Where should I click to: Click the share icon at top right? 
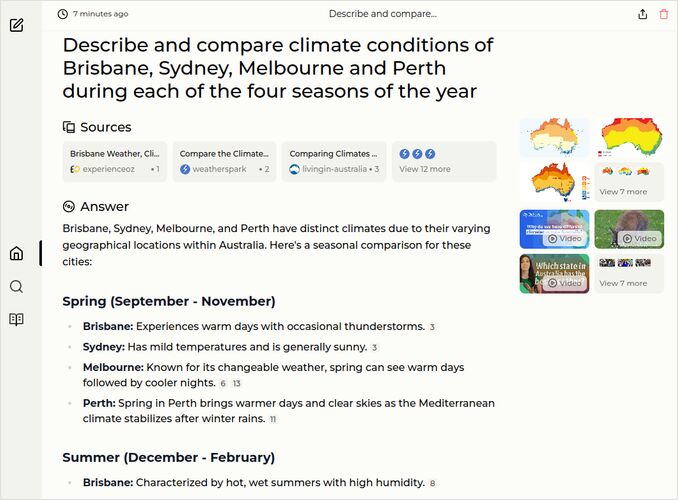643,14
